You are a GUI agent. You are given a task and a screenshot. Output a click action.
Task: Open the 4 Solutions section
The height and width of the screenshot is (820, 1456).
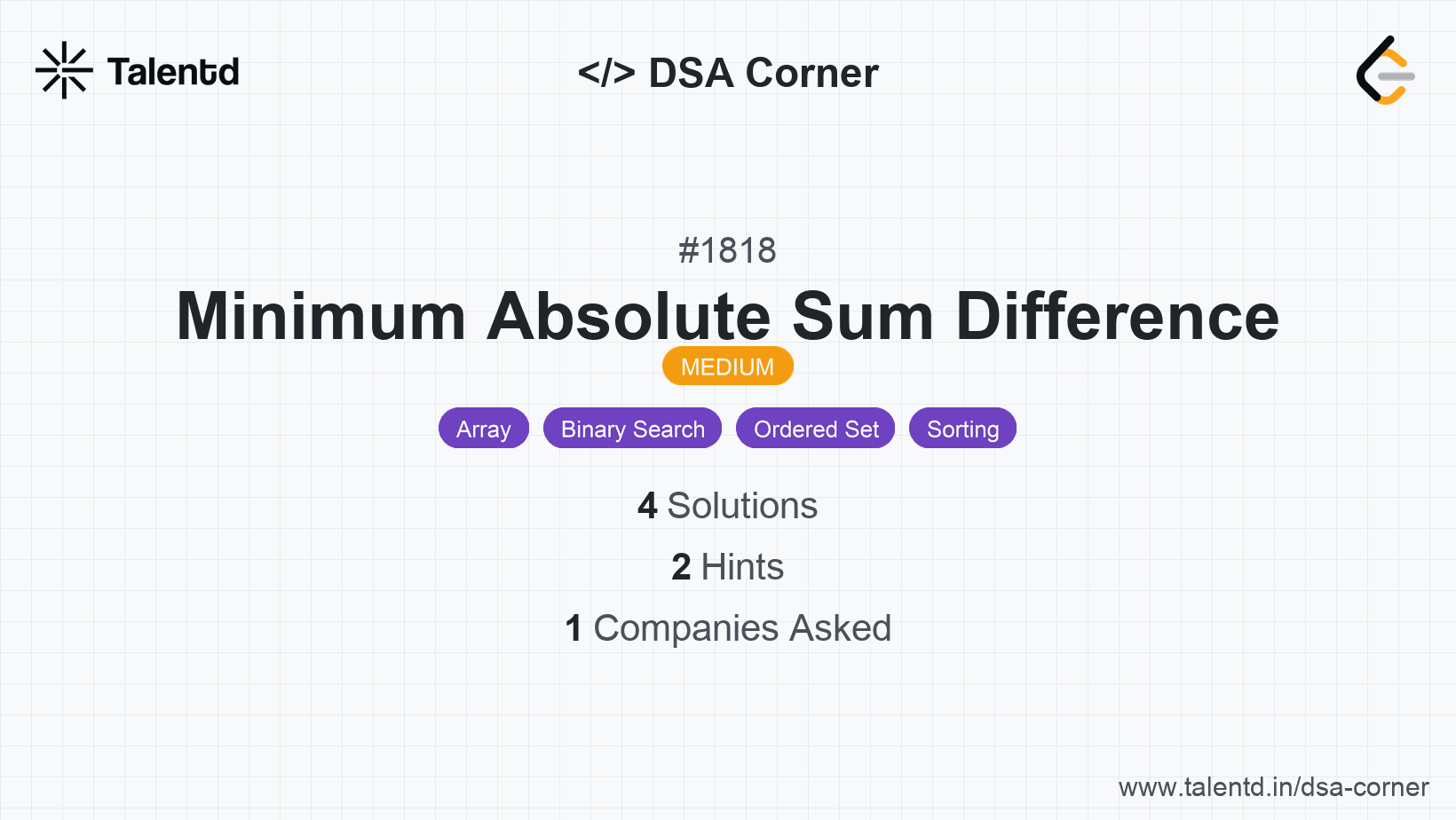coord(742,506)
